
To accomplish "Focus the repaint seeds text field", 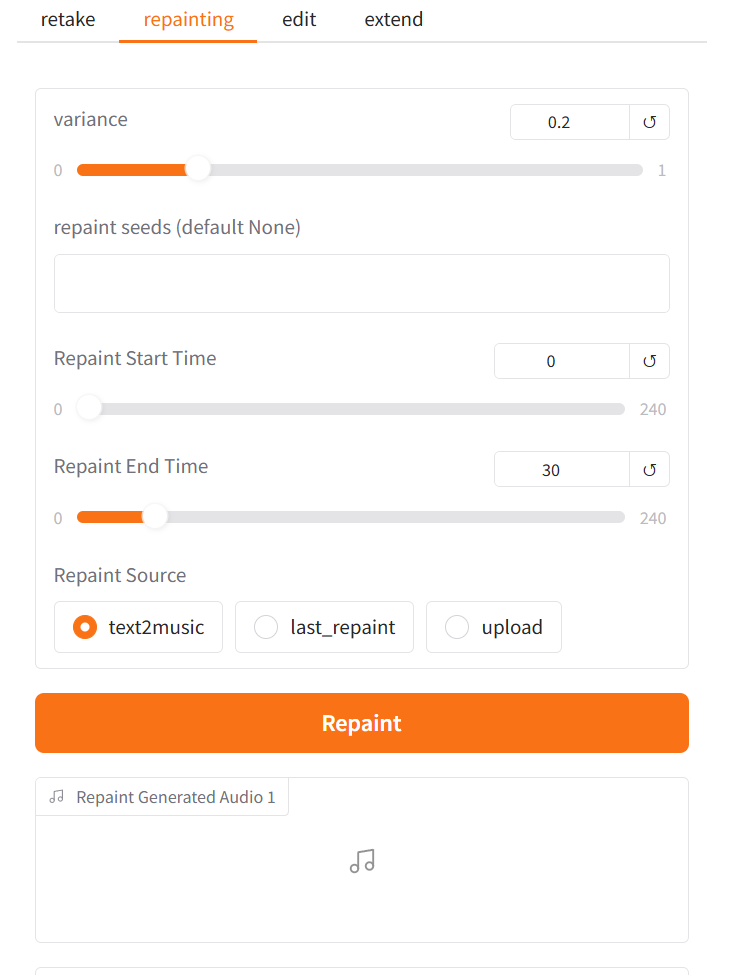I will (361, 283).
